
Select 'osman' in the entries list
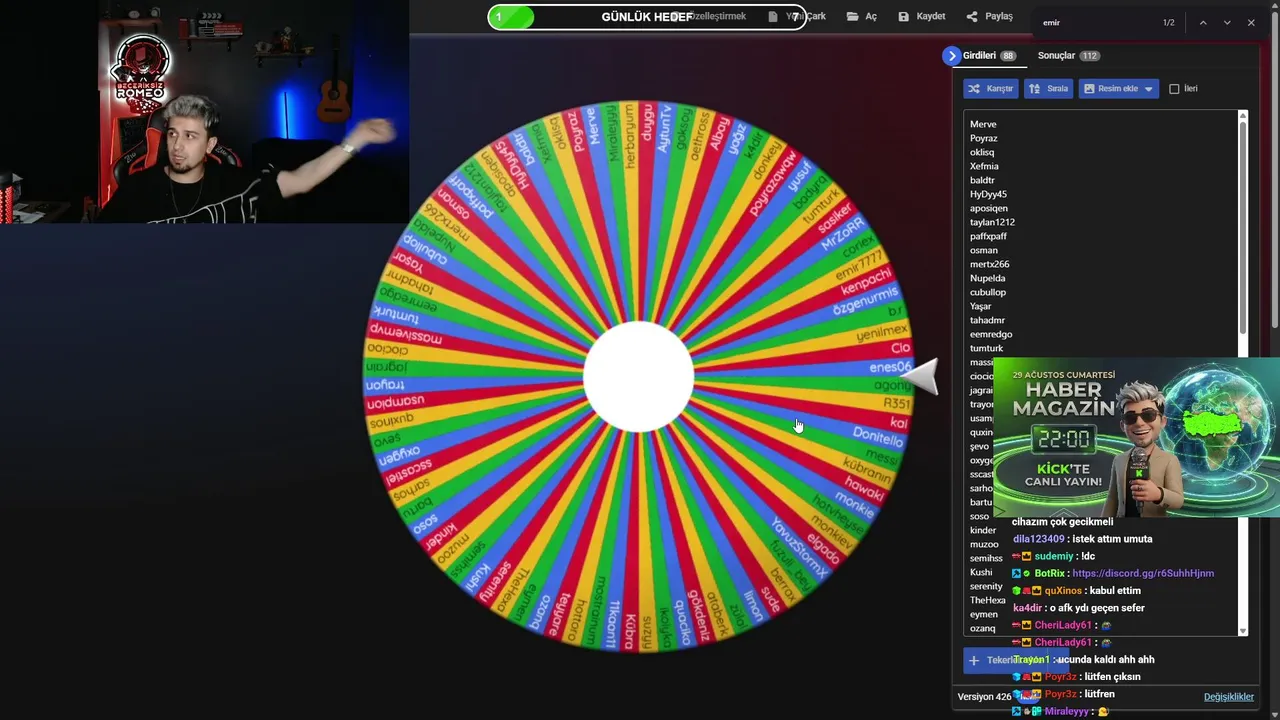coord(984,251)
